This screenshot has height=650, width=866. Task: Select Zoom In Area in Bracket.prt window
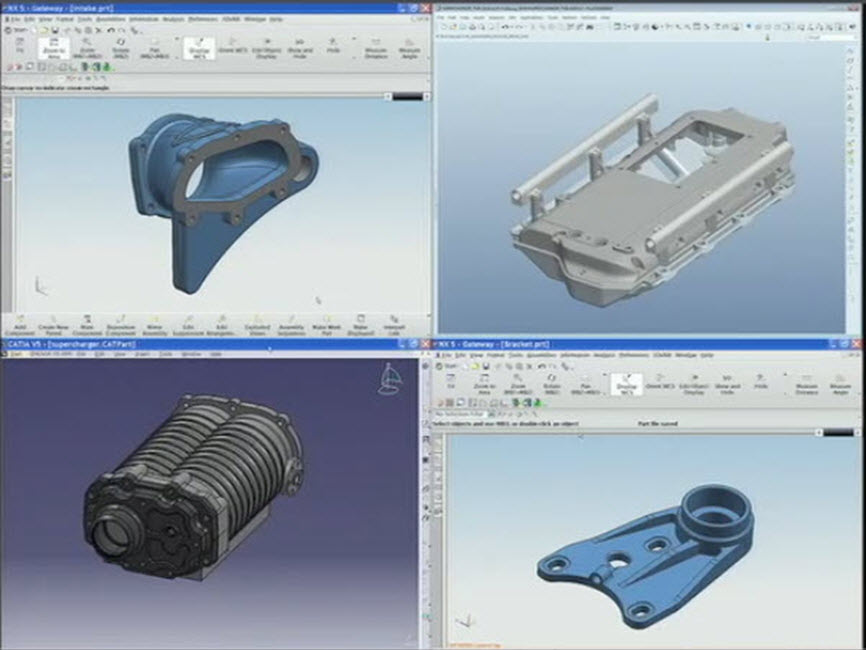tap(484, 384)
